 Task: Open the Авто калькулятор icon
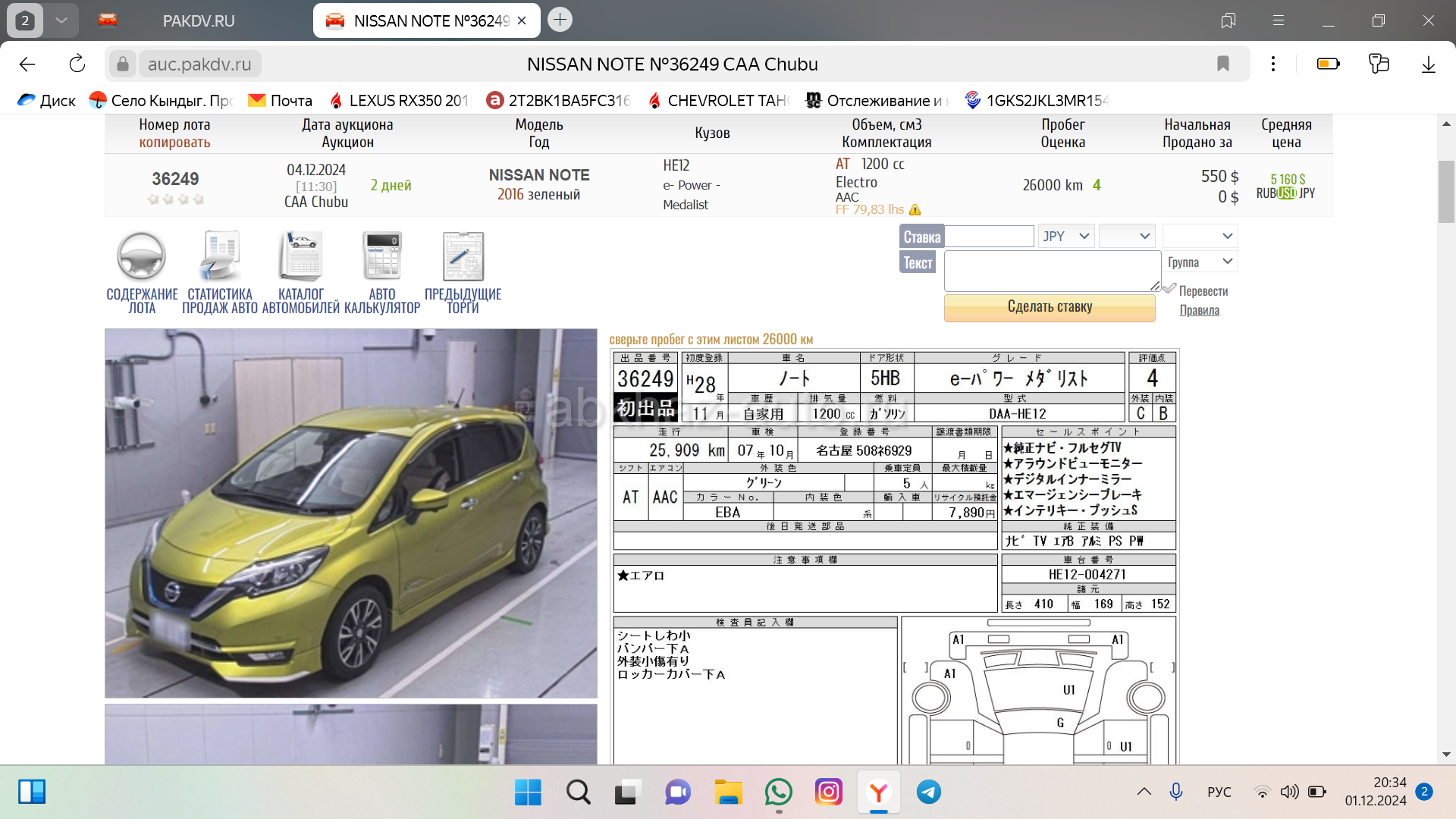point(382,256)
